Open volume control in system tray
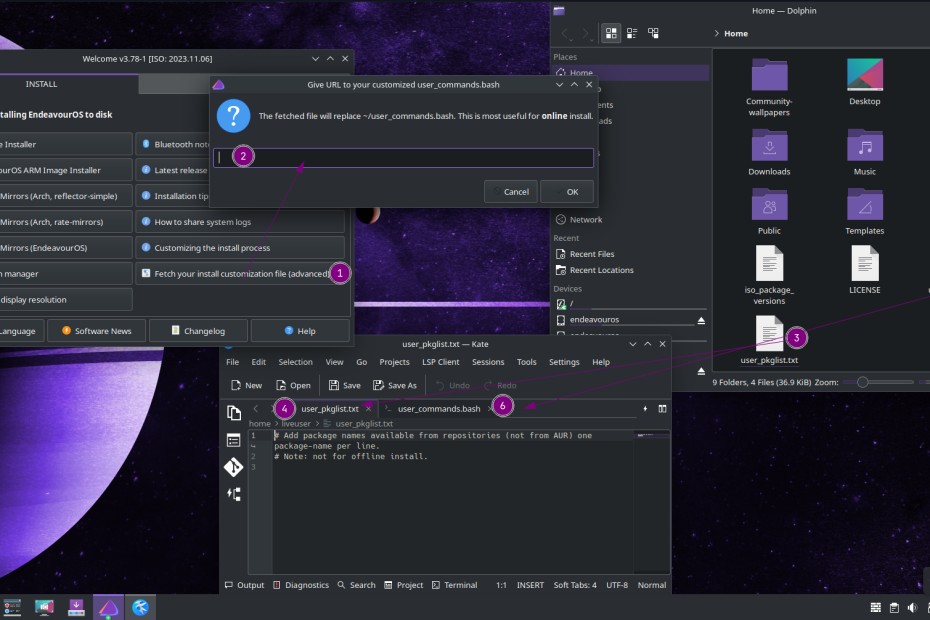Image resolution: width=930 pixels, height=620 pixels. click(912, 607)
